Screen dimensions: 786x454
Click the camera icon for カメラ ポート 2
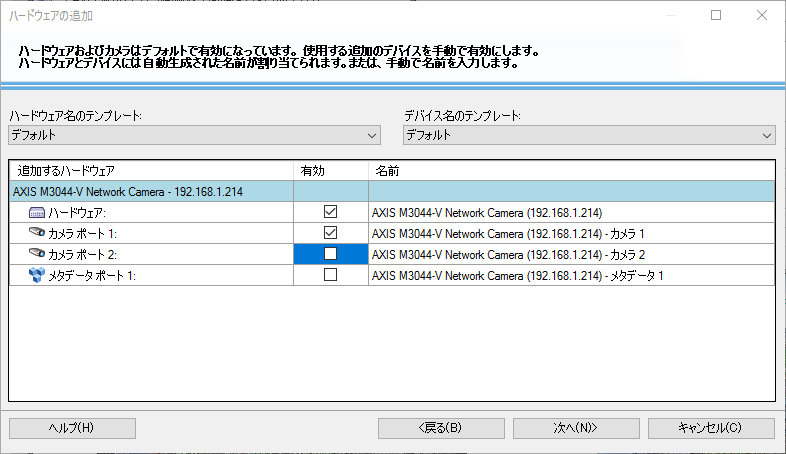(37, 253)
